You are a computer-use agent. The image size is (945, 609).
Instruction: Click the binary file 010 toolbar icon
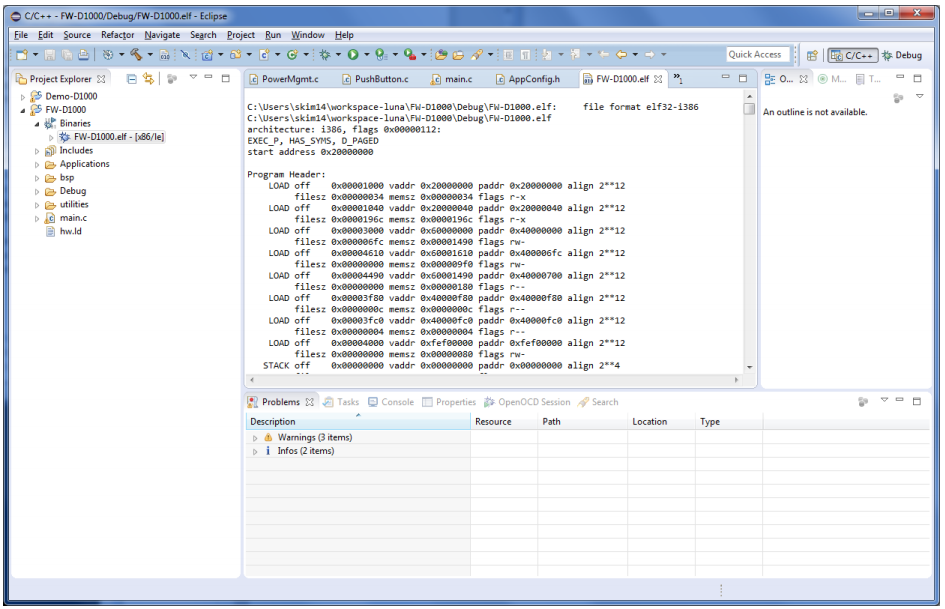click(x=165, y=55)
